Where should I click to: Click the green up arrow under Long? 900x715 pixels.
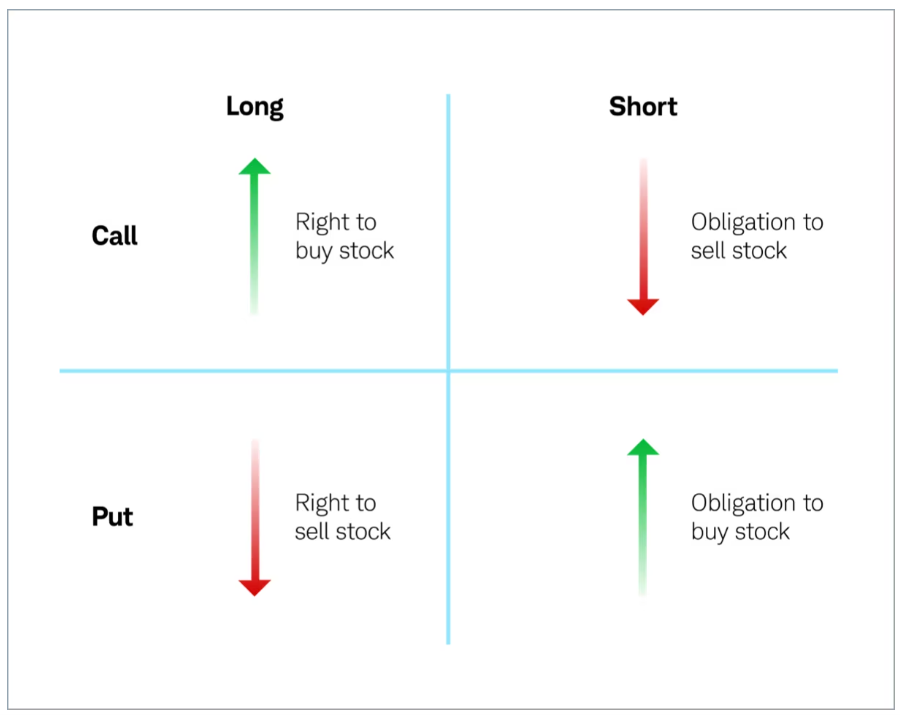click(x=255, y=236)
